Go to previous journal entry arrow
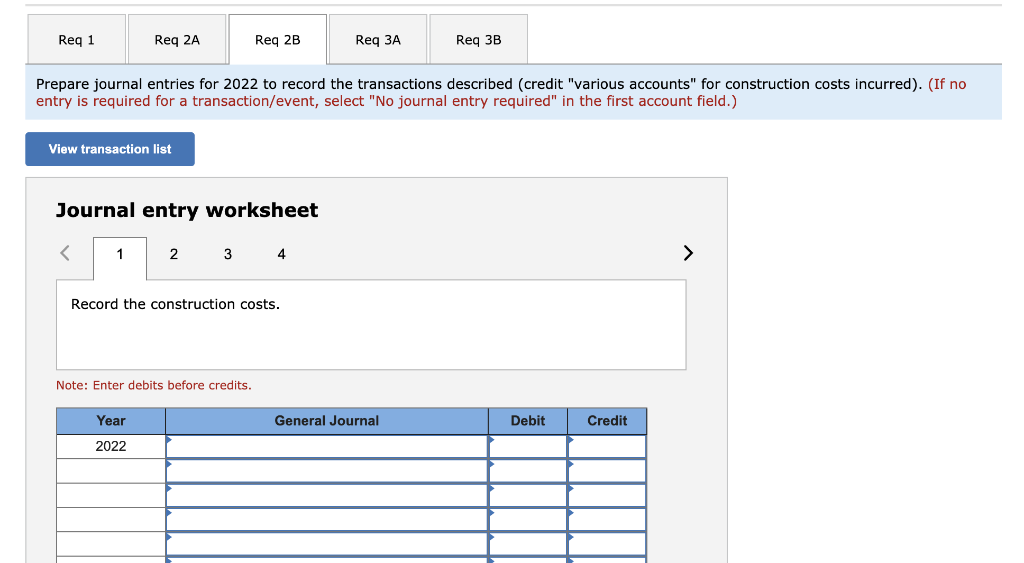 pyautogui.click(x=65, y=253)
